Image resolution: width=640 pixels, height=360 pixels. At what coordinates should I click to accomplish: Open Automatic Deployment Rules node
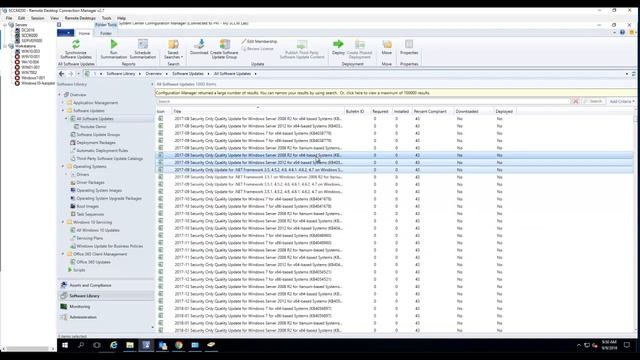pyautogui.click(x=102, y=151)
